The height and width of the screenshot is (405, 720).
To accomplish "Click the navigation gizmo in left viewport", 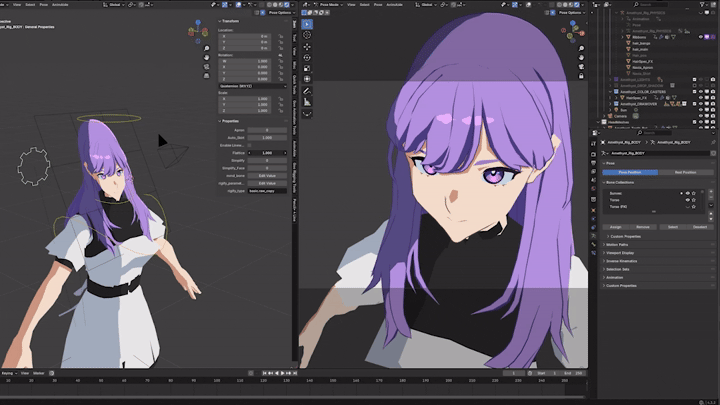I will click(198, 31).
